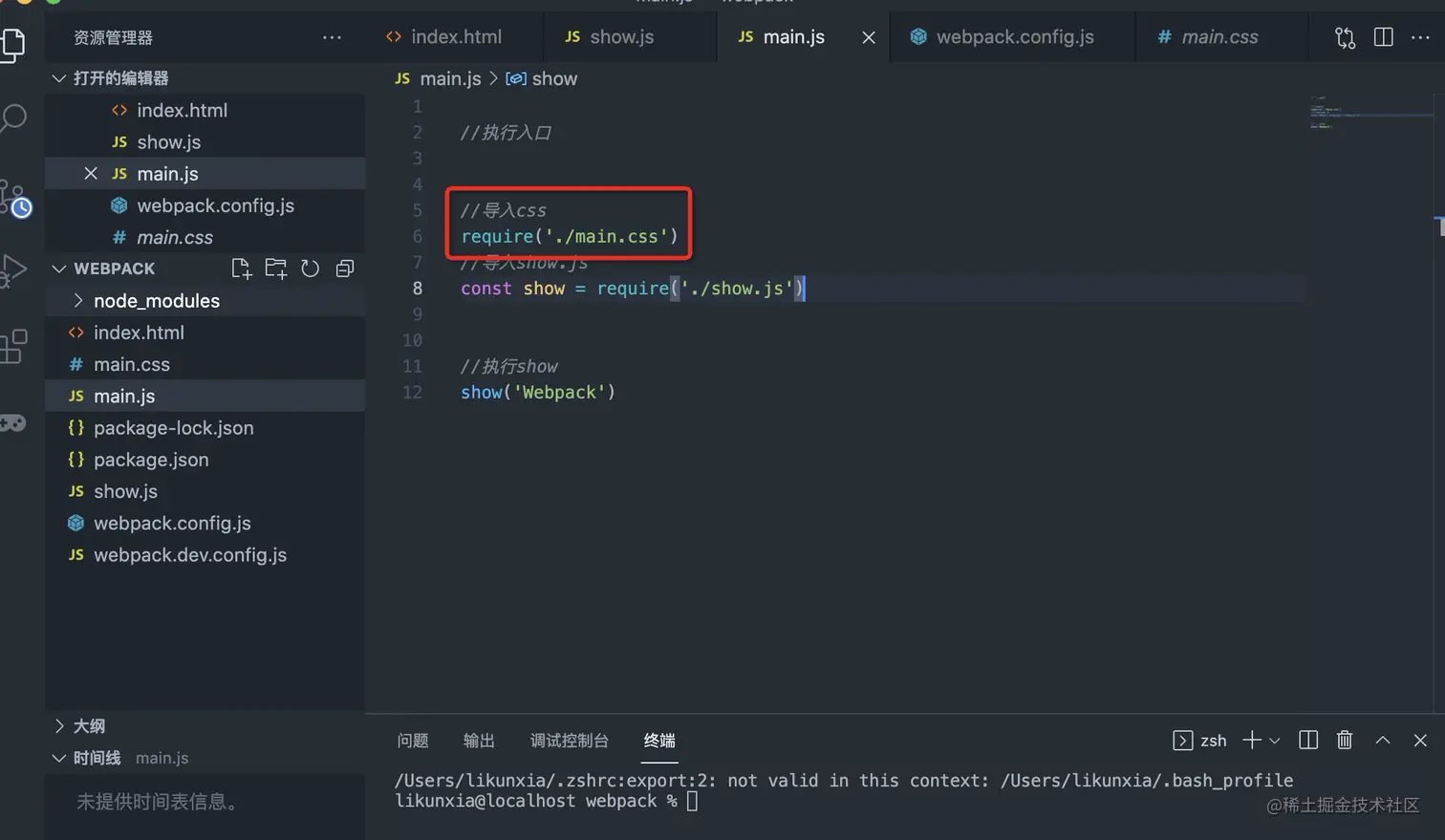
Task: Click the show symbol in breadcrumb
Action: [554, 78]
